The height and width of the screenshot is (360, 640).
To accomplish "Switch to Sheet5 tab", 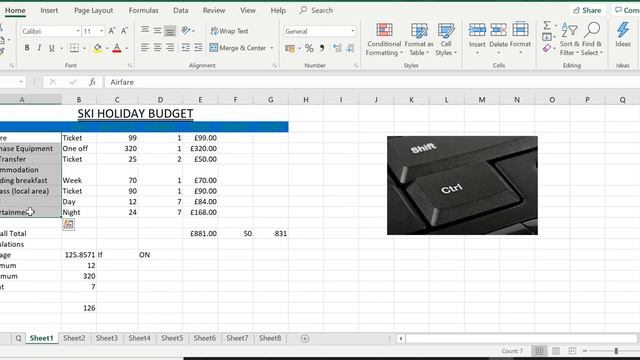I will (172, 338).
